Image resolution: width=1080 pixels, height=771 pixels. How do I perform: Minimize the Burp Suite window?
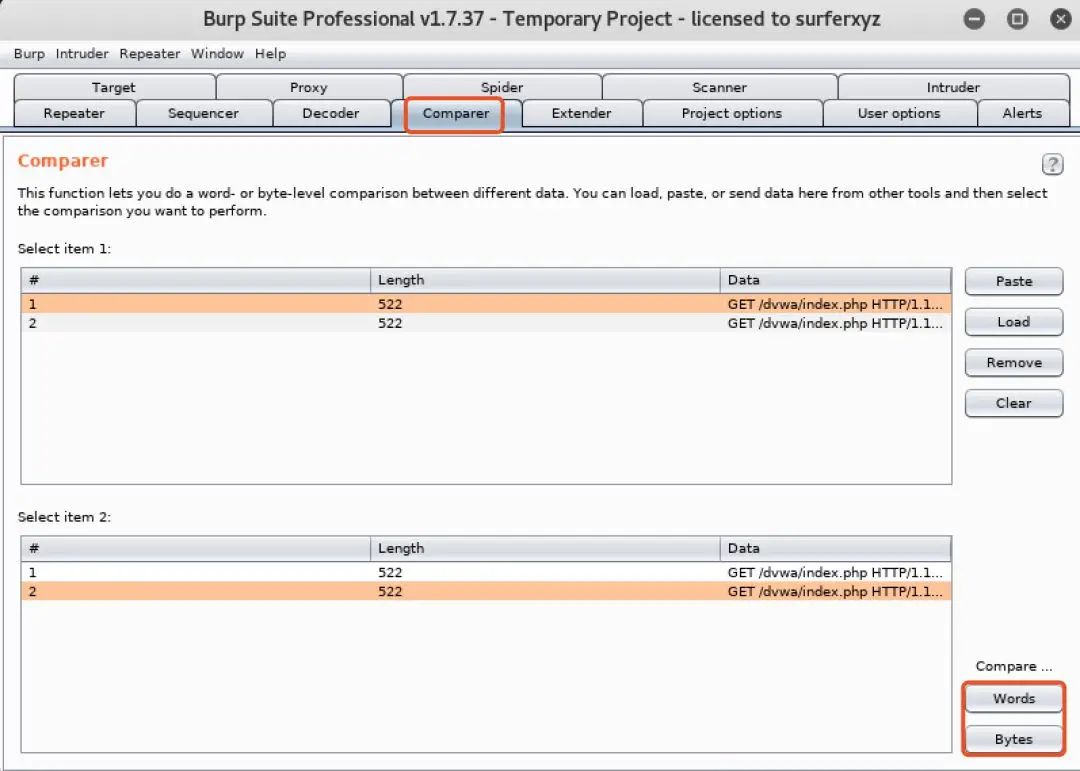(974, 19)
